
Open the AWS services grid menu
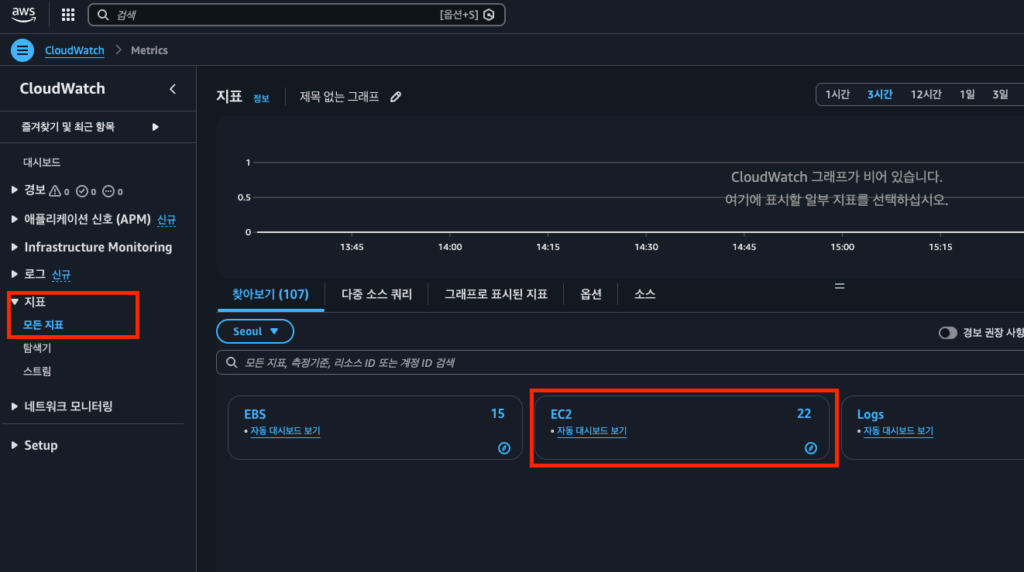pos(68,15)
